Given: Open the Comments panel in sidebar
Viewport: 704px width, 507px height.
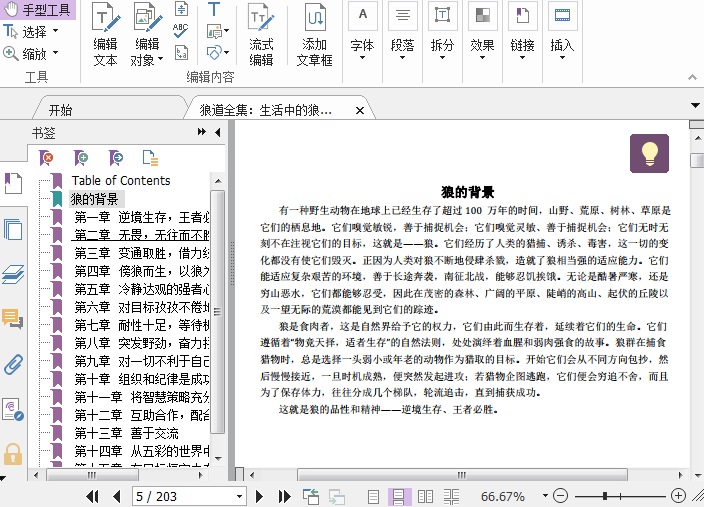Looking at the screenshot, I should click(13, 319).
